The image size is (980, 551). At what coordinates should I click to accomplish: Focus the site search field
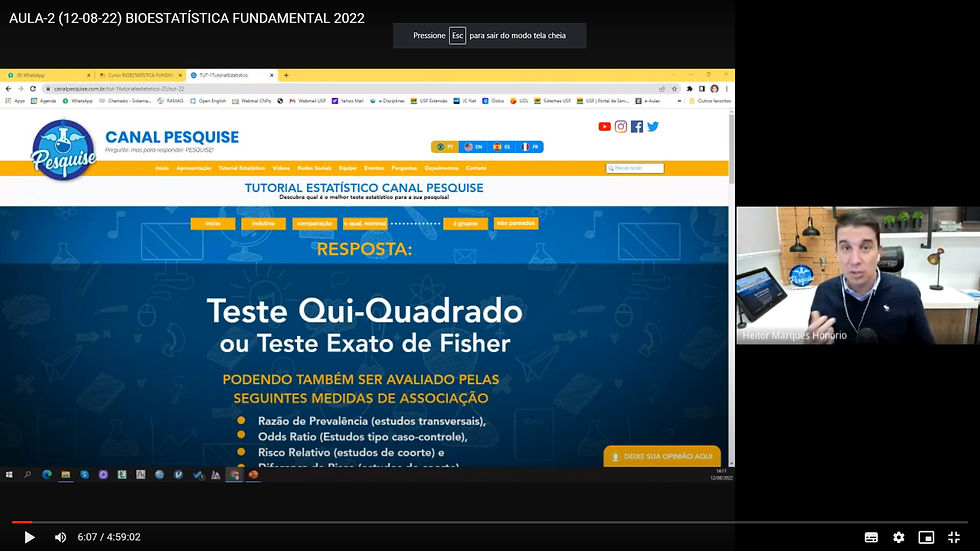tap(635, 168)
